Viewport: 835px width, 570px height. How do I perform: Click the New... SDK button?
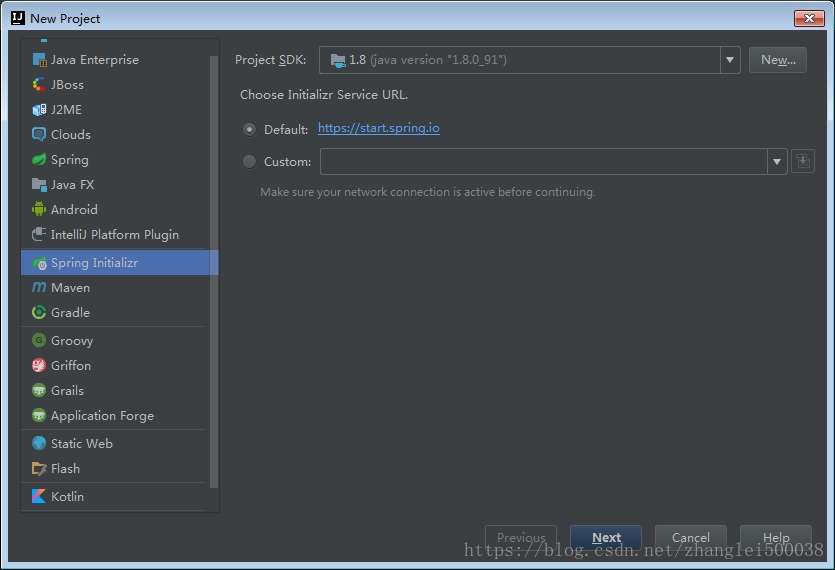pyautogui.click(x=777, y=60)
